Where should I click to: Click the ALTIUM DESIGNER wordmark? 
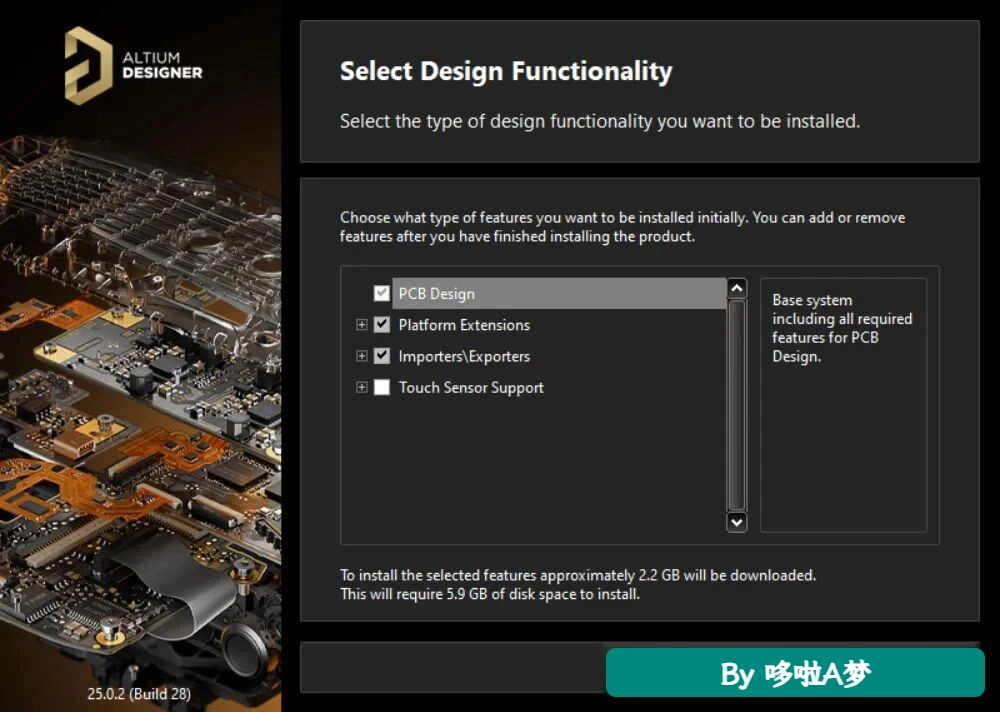point(162,66)
